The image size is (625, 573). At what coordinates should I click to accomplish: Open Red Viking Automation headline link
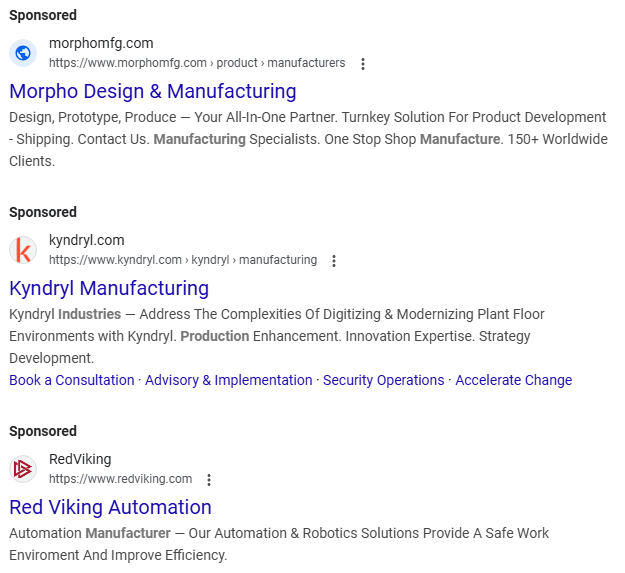coord(110,507)
